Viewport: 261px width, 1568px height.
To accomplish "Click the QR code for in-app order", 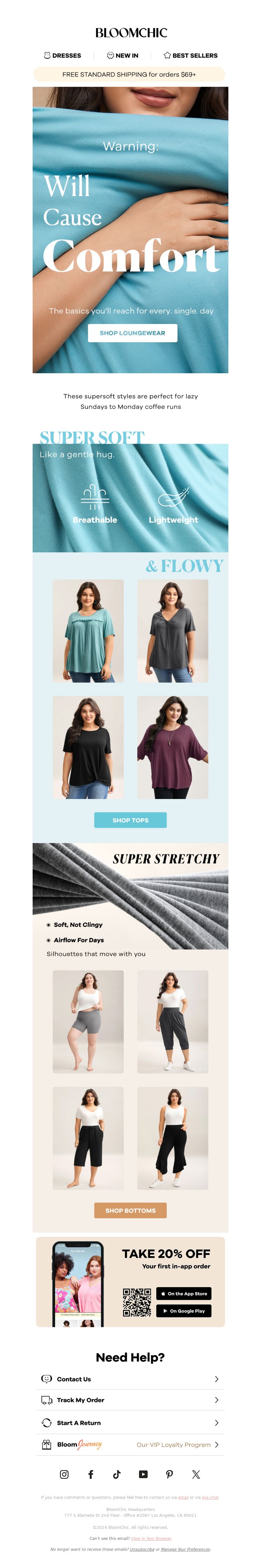I will pyautogui.click(x=137, y=1302).
